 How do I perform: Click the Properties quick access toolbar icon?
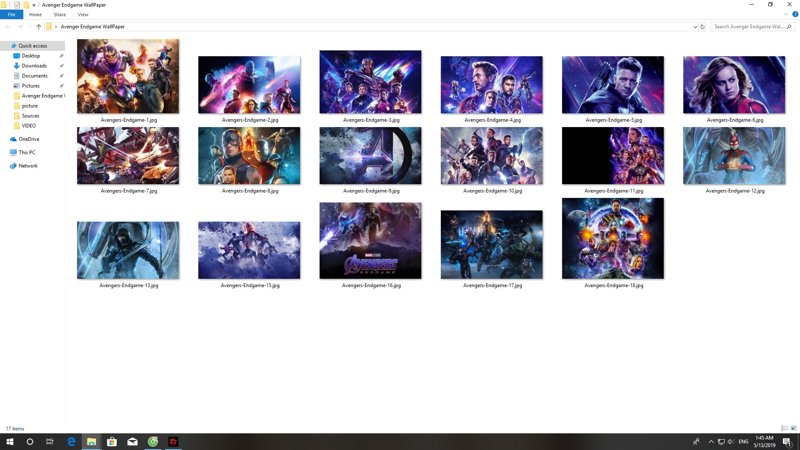pos(17,5)
